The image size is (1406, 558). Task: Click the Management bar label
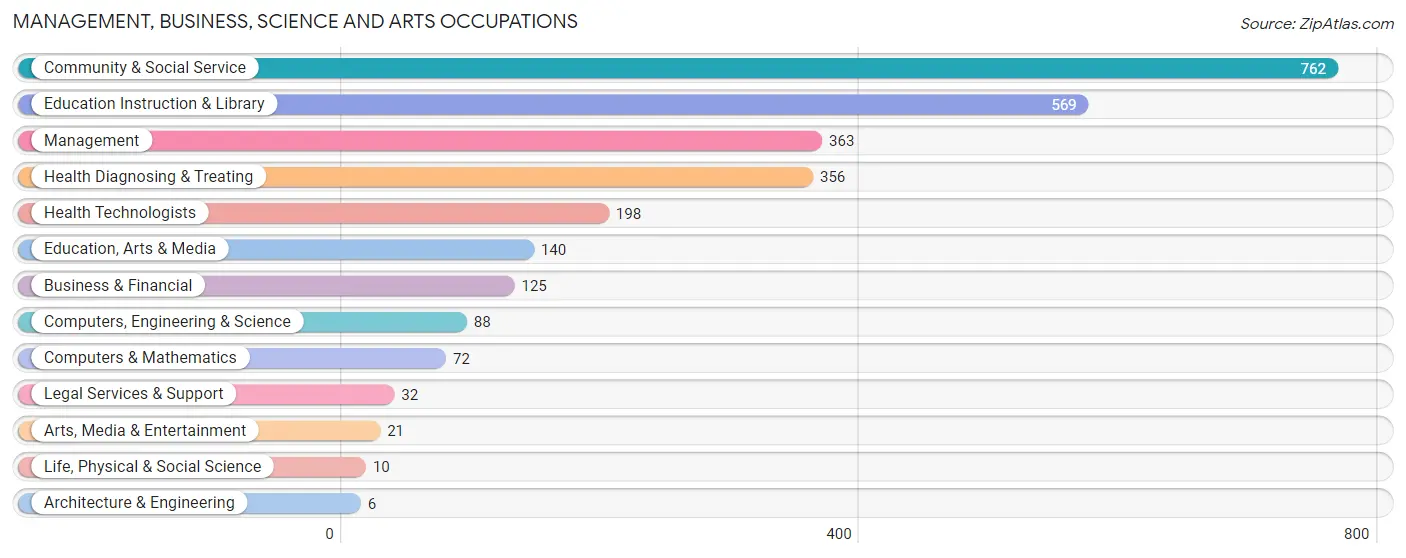(92, 141)
